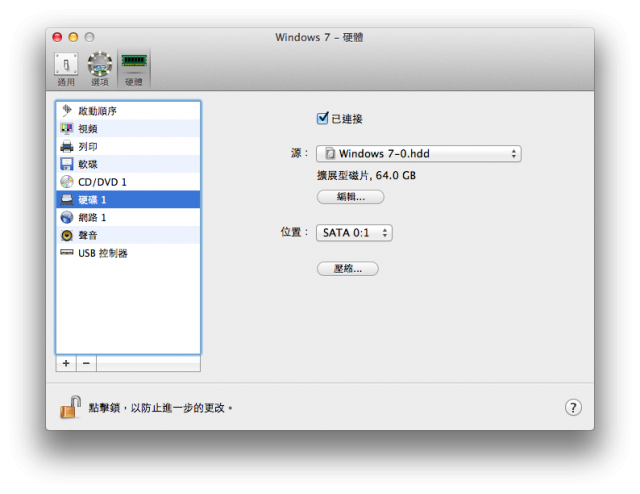Viewport: 640px width, 494px height.
Task: Toggle the 已連接 connected checkbox
Action: 322,118
